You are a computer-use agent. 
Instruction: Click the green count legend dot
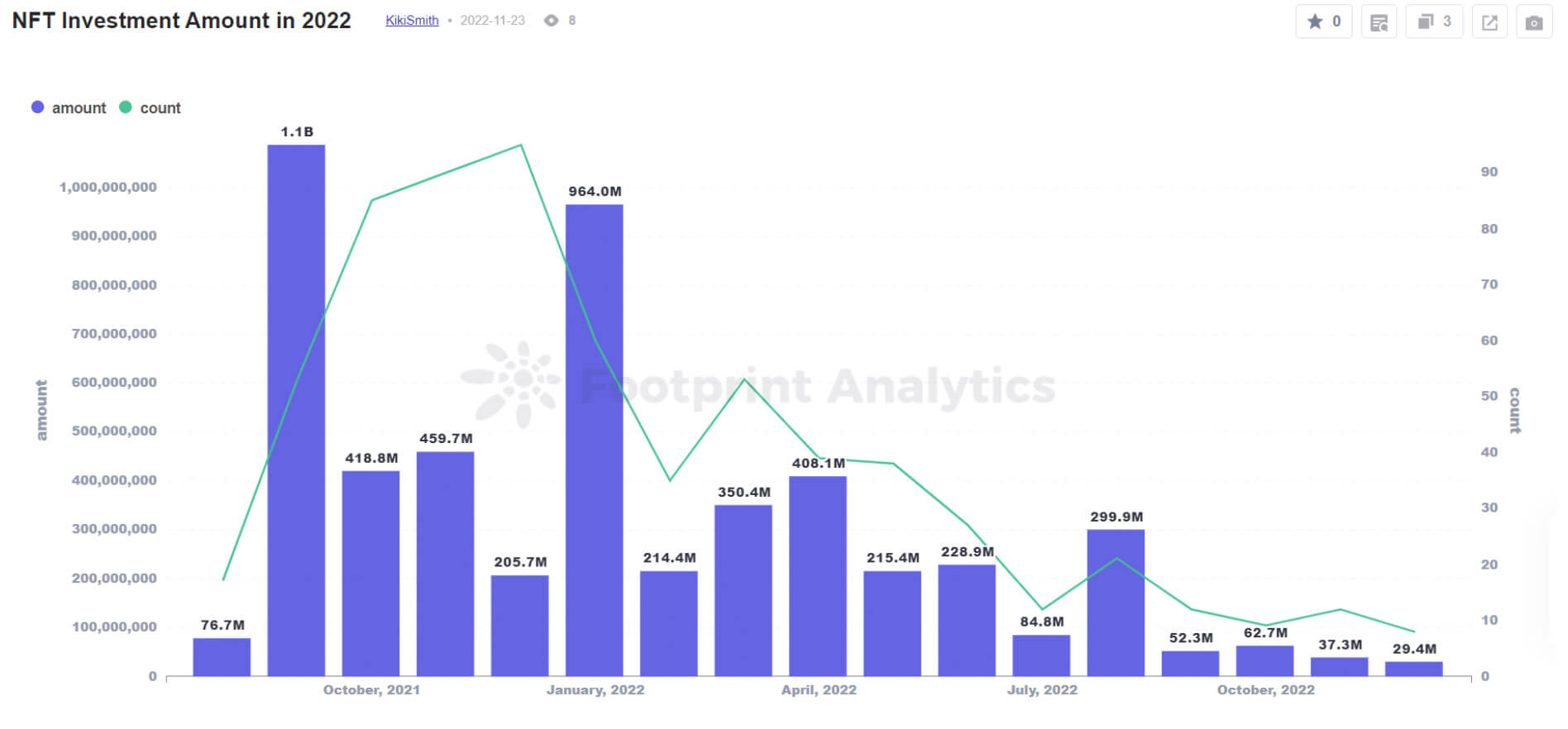pyautogui.click(x=126, y=107)
